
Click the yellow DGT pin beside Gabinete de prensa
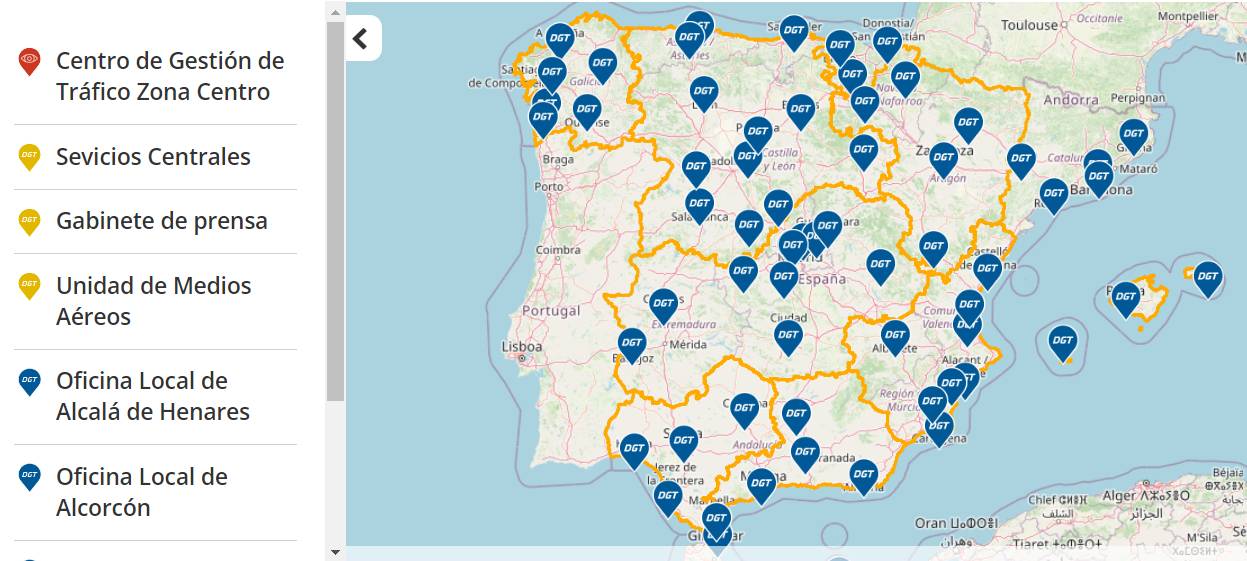tap(30, 221)
